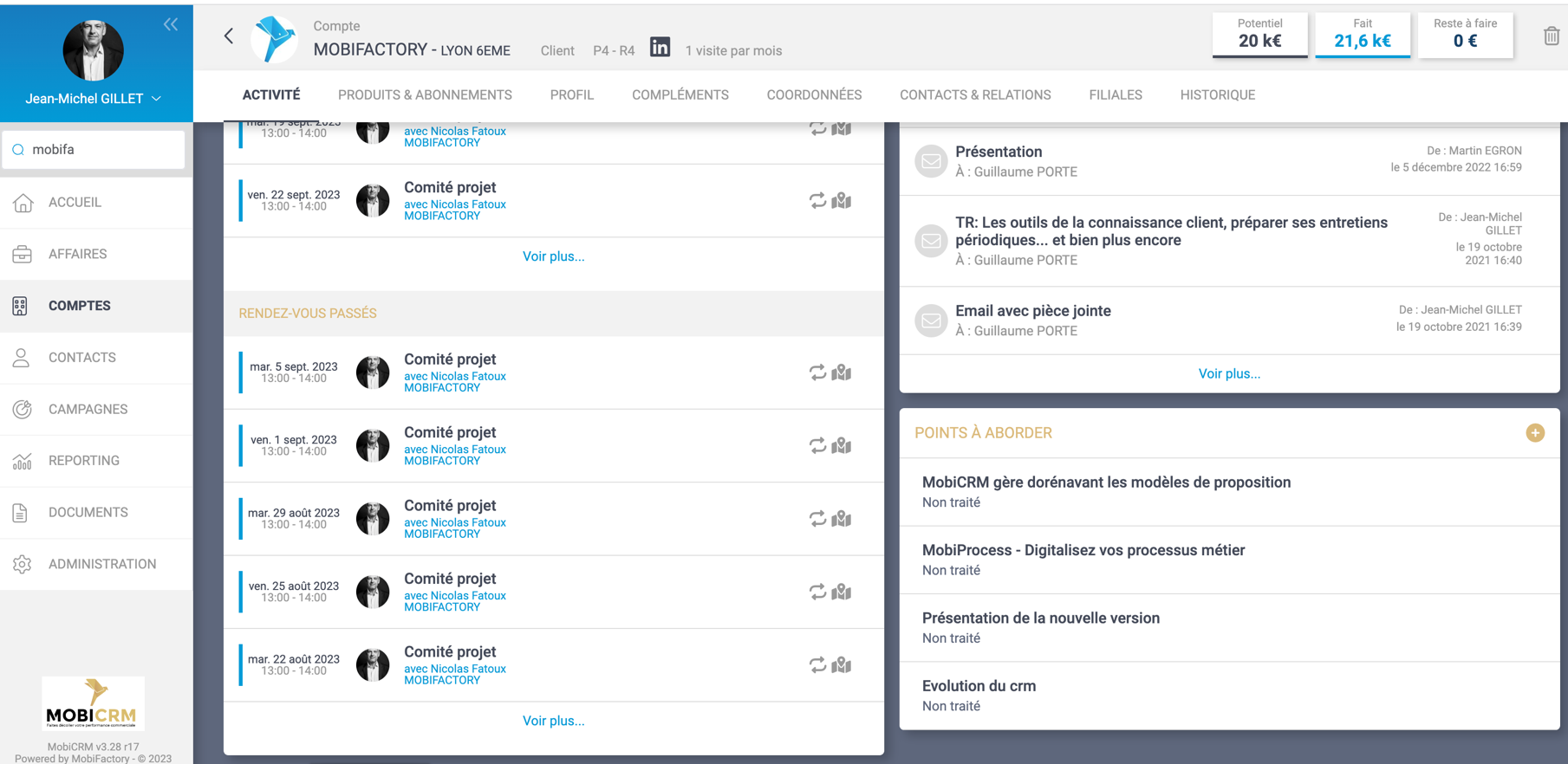
Task: Add a new point à aborder
Action: (x=1534, y=433)
